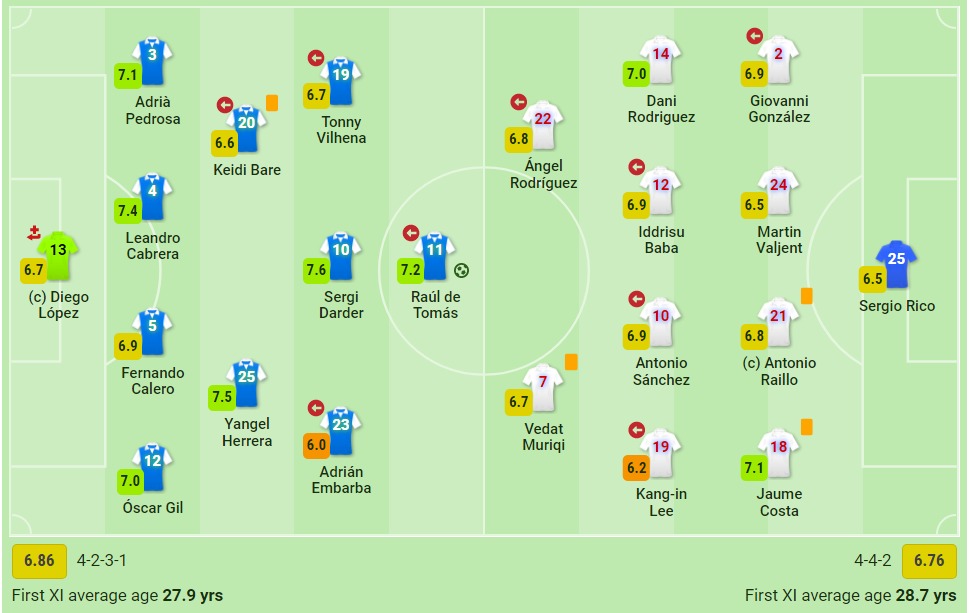Click Giovanni González substitution arrow
This screenshot has height=613, width=970.
pos(754,36)
